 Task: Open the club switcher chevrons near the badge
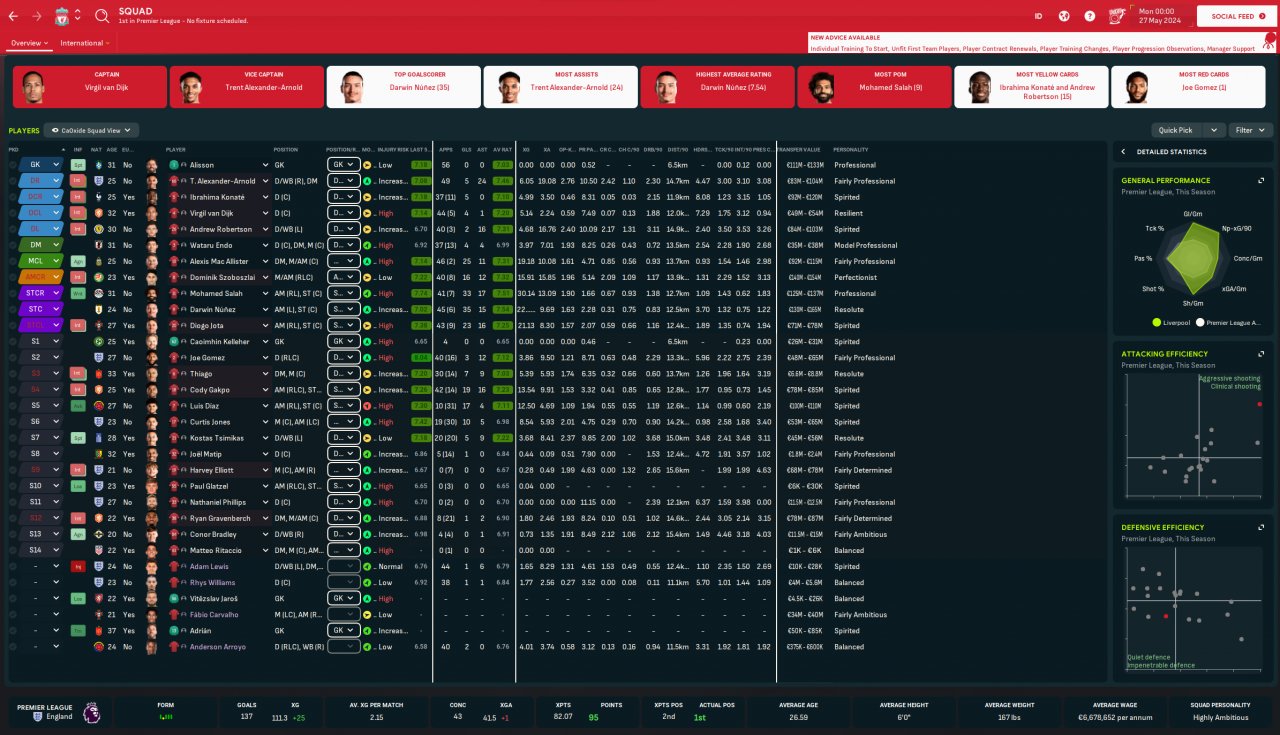point(78,16)
